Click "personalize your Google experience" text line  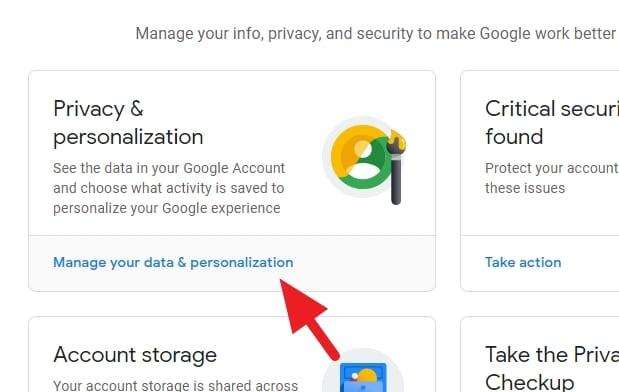[167, 208]
